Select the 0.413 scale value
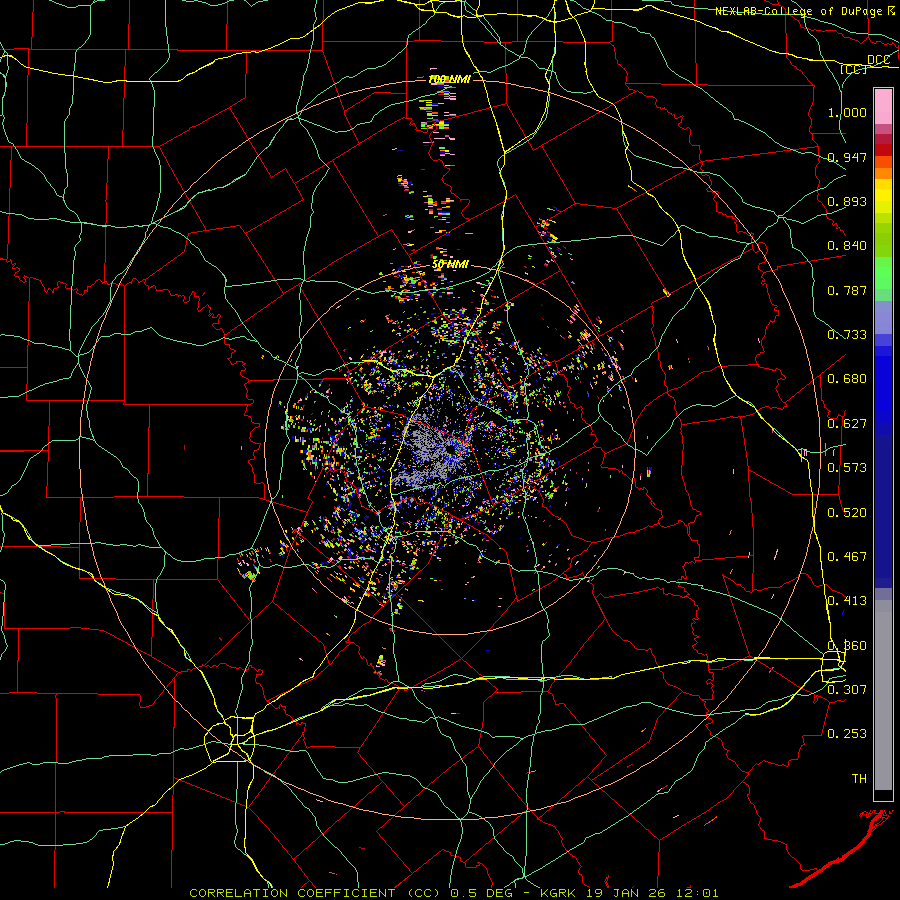The image size is (900, 900). 847,601
